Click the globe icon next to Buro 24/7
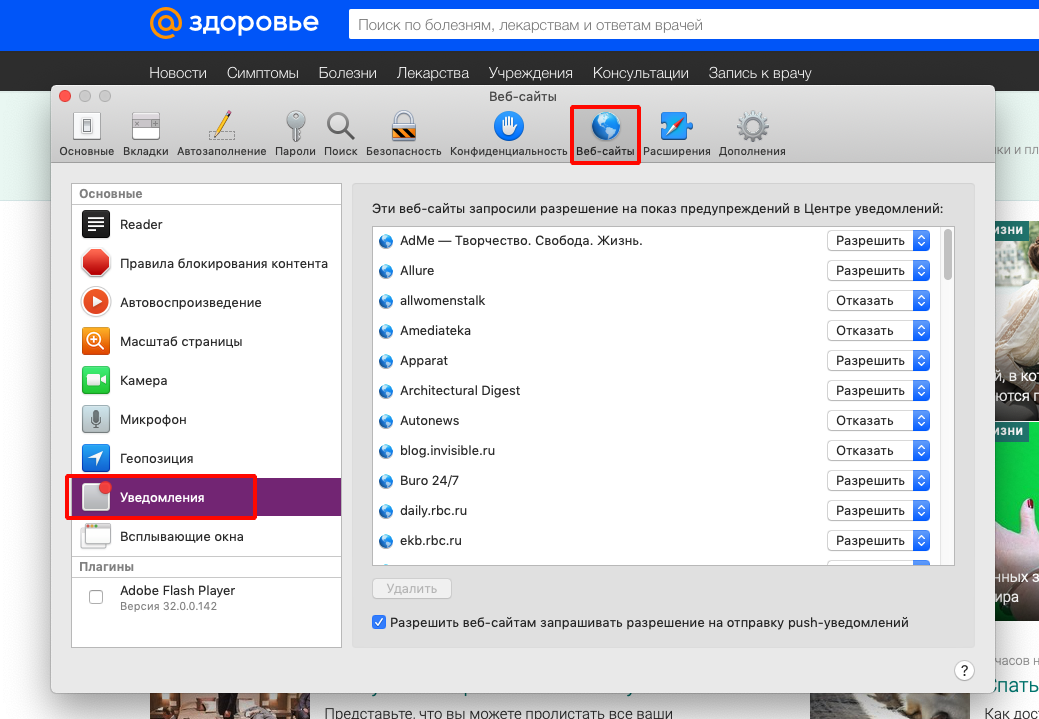The width and height of the screenshot is (1039, 719). (x=386, y=481)
